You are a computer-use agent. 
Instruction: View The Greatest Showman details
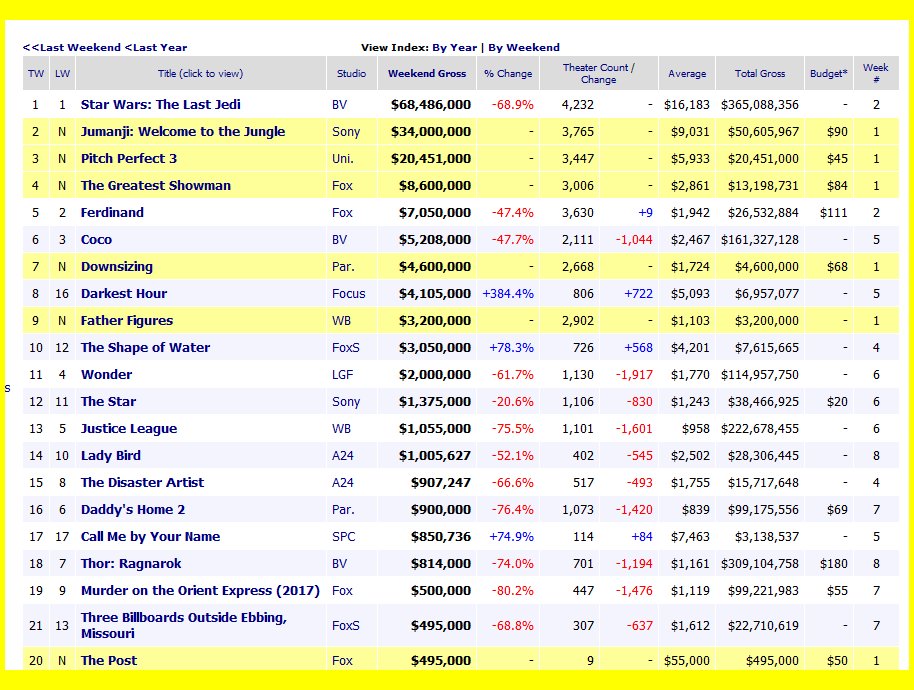[x=156, y=185]
